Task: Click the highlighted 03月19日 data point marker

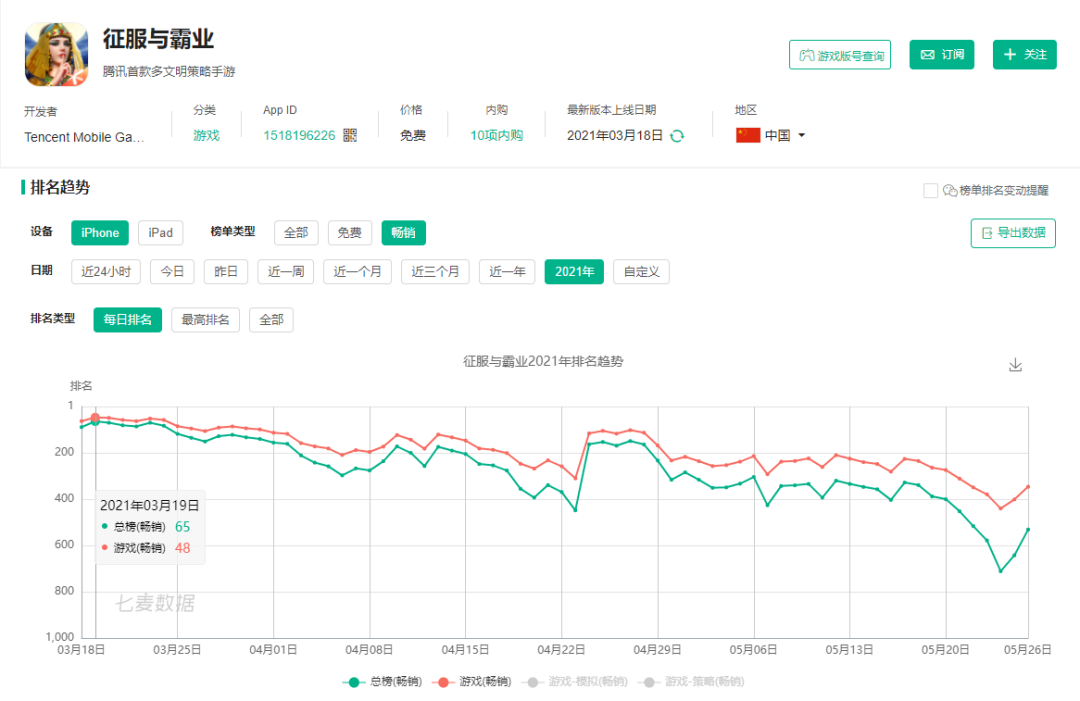Action: click(95, 418)
